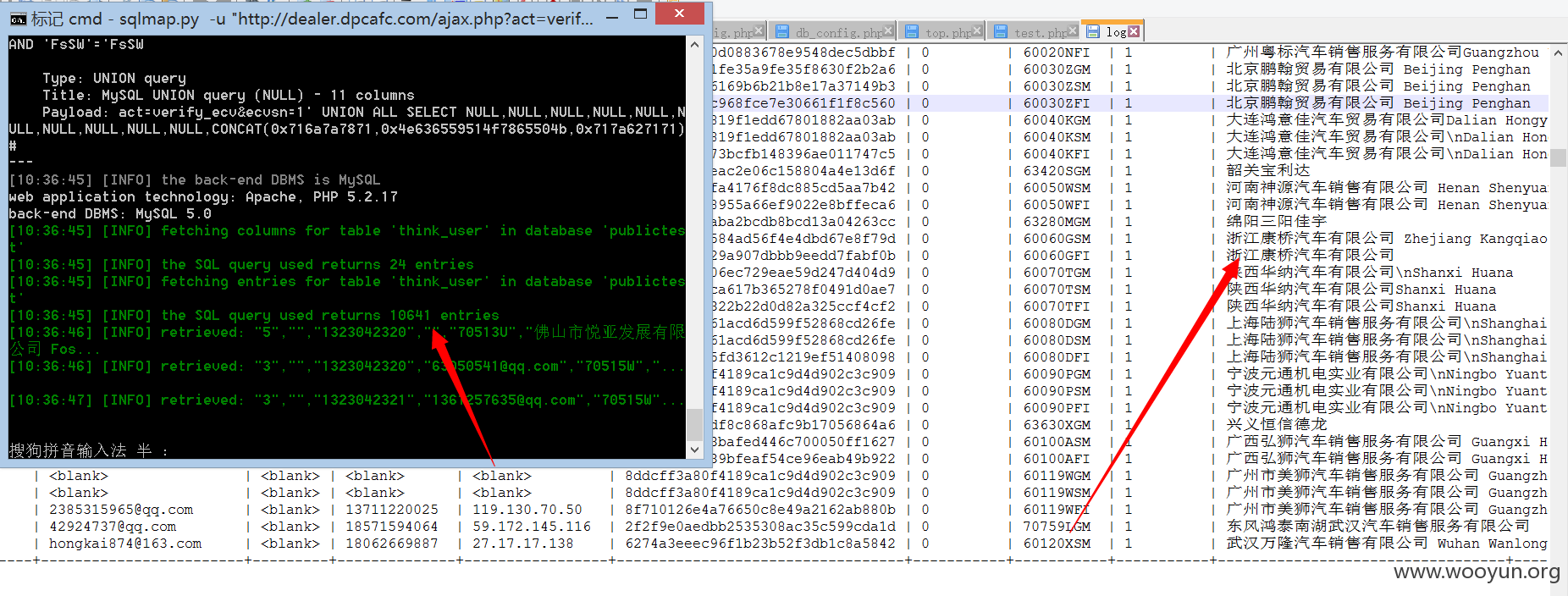Click code cell '60060GSM'

[x=1057, y=239]
